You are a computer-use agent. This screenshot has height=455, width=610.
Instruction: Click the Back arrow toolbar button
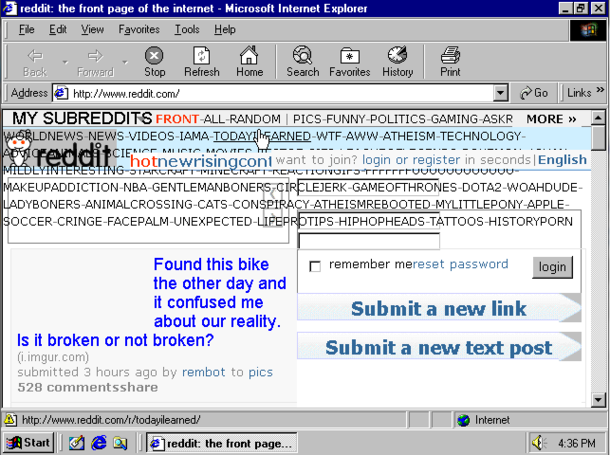35,62
